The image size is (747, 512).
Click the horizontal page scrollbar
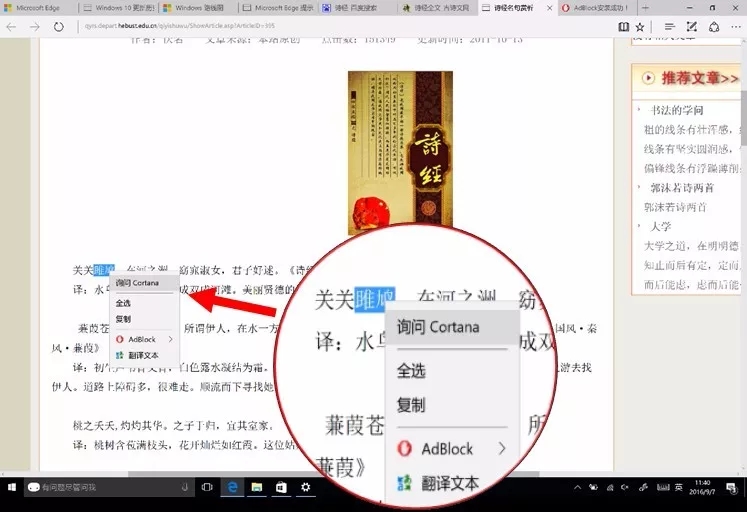[x=333, y=474]
